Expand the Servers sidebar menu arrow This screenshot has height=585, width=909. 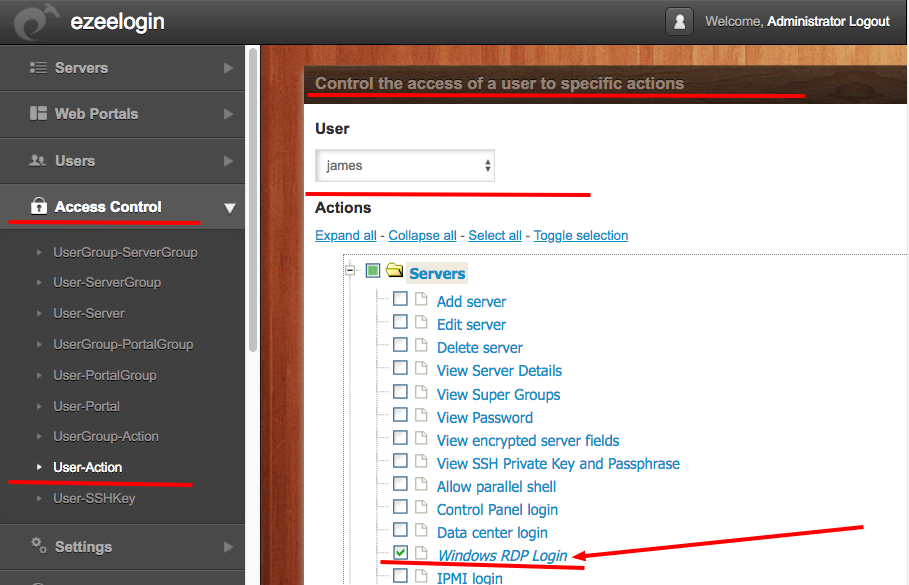[x=228, y=68]
